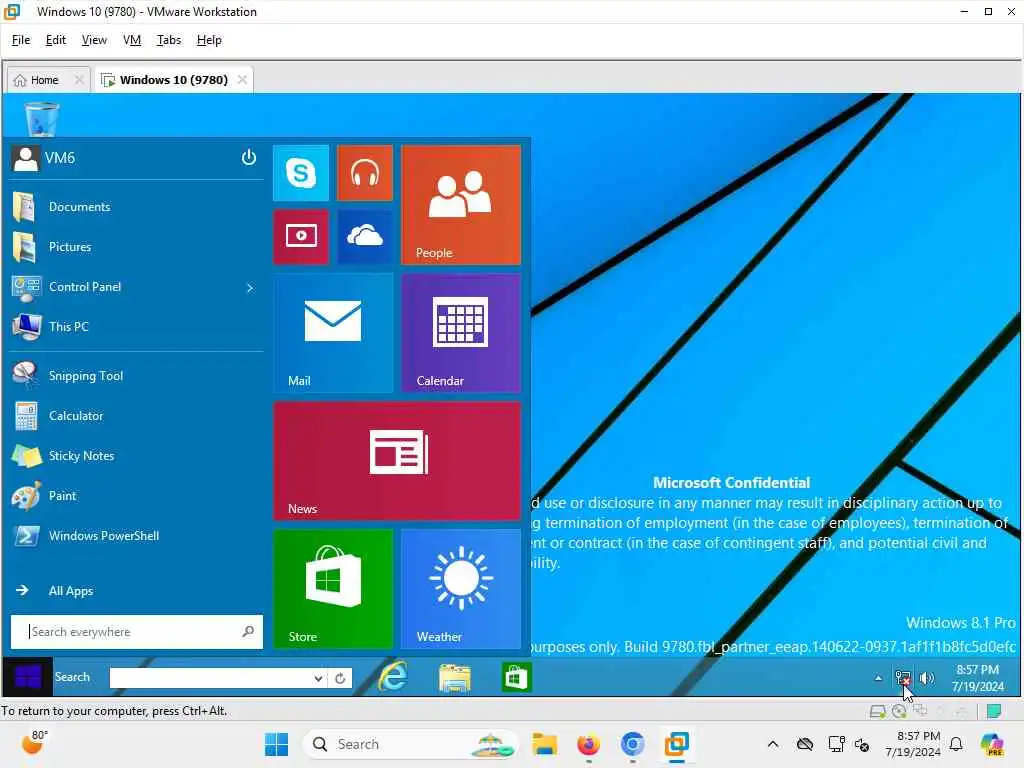The height and width of the screenshot is (768, 1024).
Task: Open the OneDrive cloud tile
Action: point(364,236)
